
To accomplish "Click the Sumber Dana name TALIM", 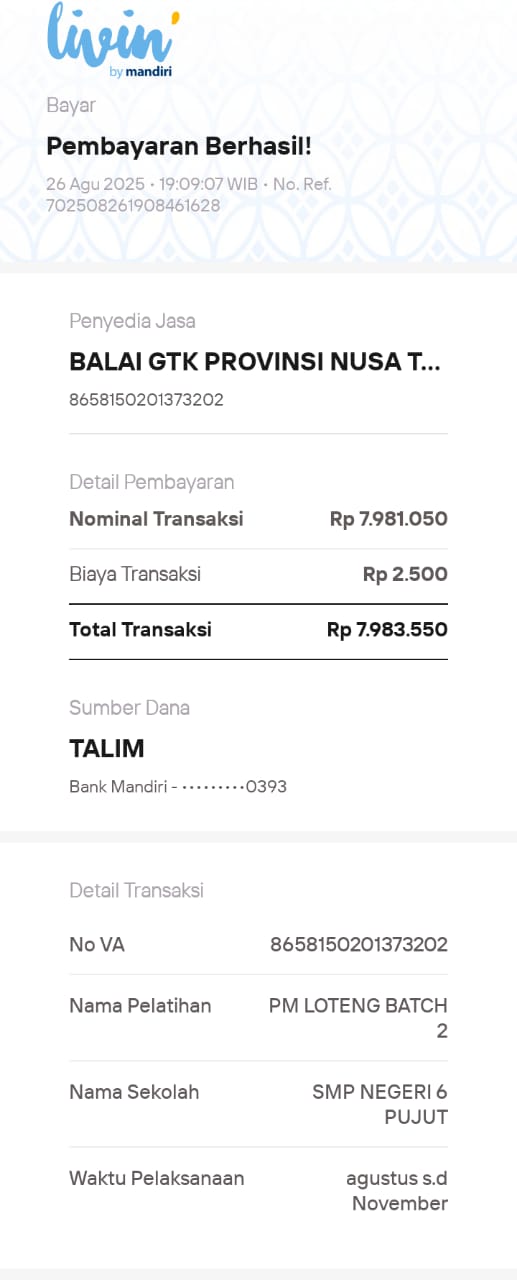I will pos(107,748).
